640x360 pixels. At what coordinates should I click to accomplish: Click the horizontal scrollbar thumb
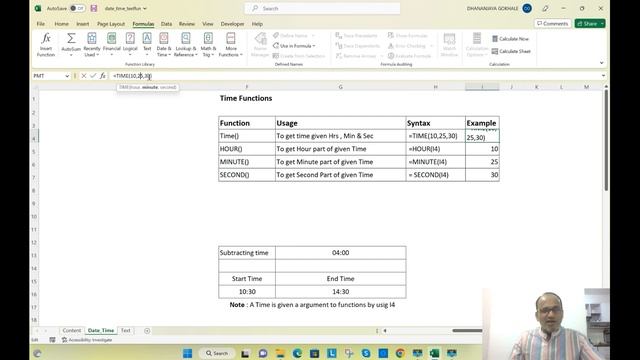467,331
